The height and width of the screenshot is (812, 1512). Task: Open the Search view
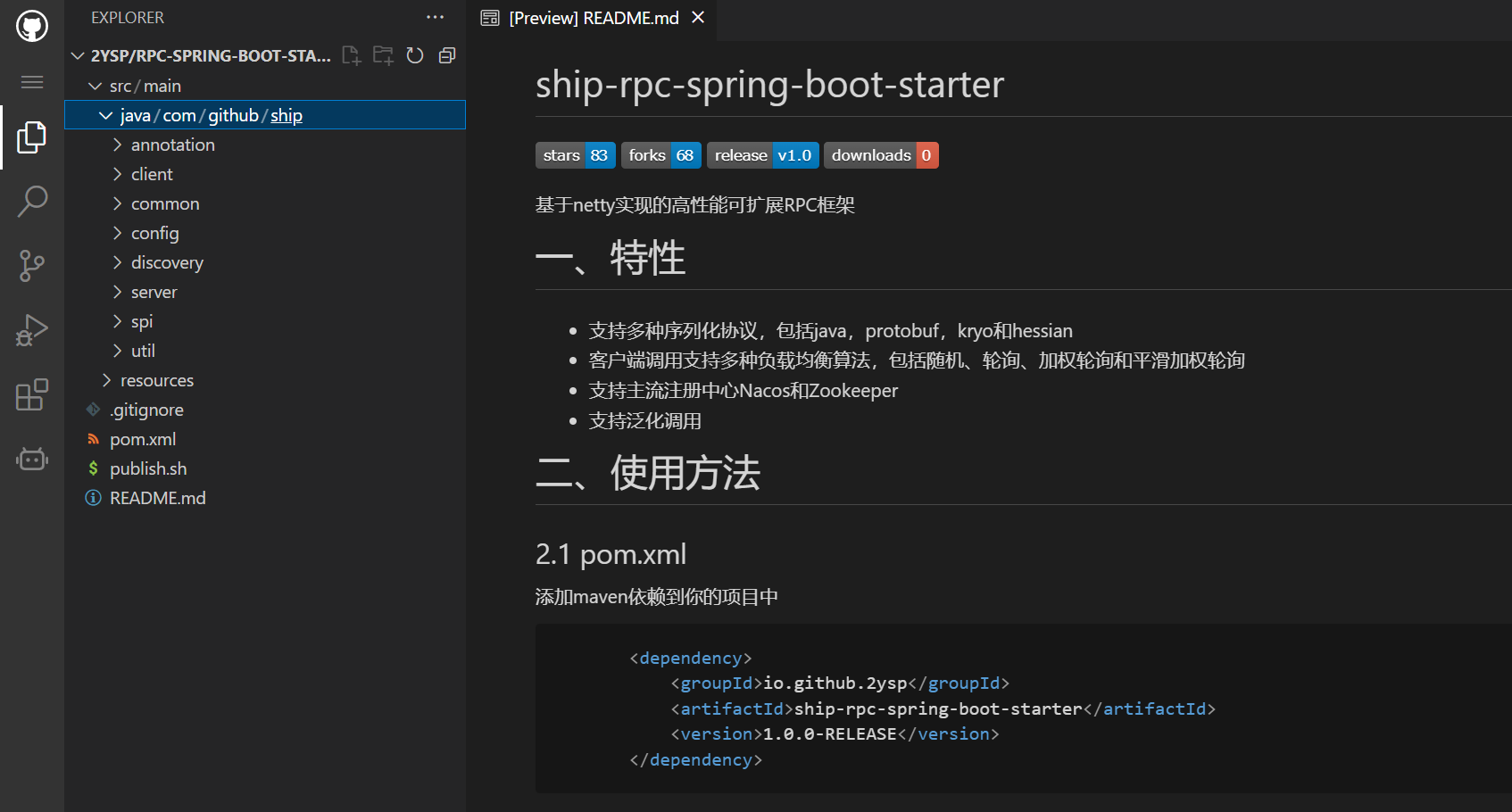point(32,202)
